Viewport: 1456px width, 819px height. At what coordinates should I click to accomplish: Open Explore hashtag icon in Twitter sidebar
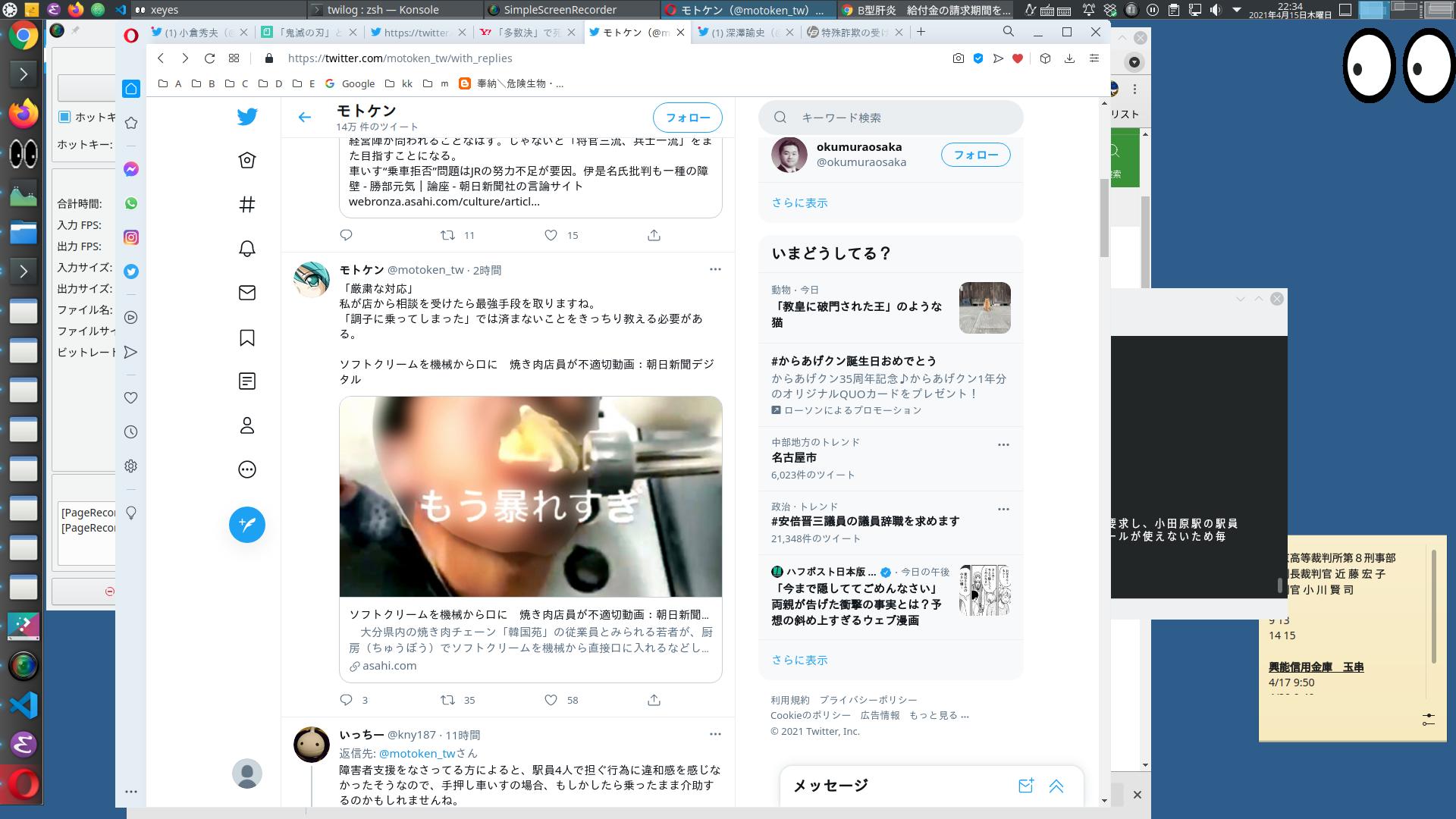pyautogui.click(x=247, y=204)
